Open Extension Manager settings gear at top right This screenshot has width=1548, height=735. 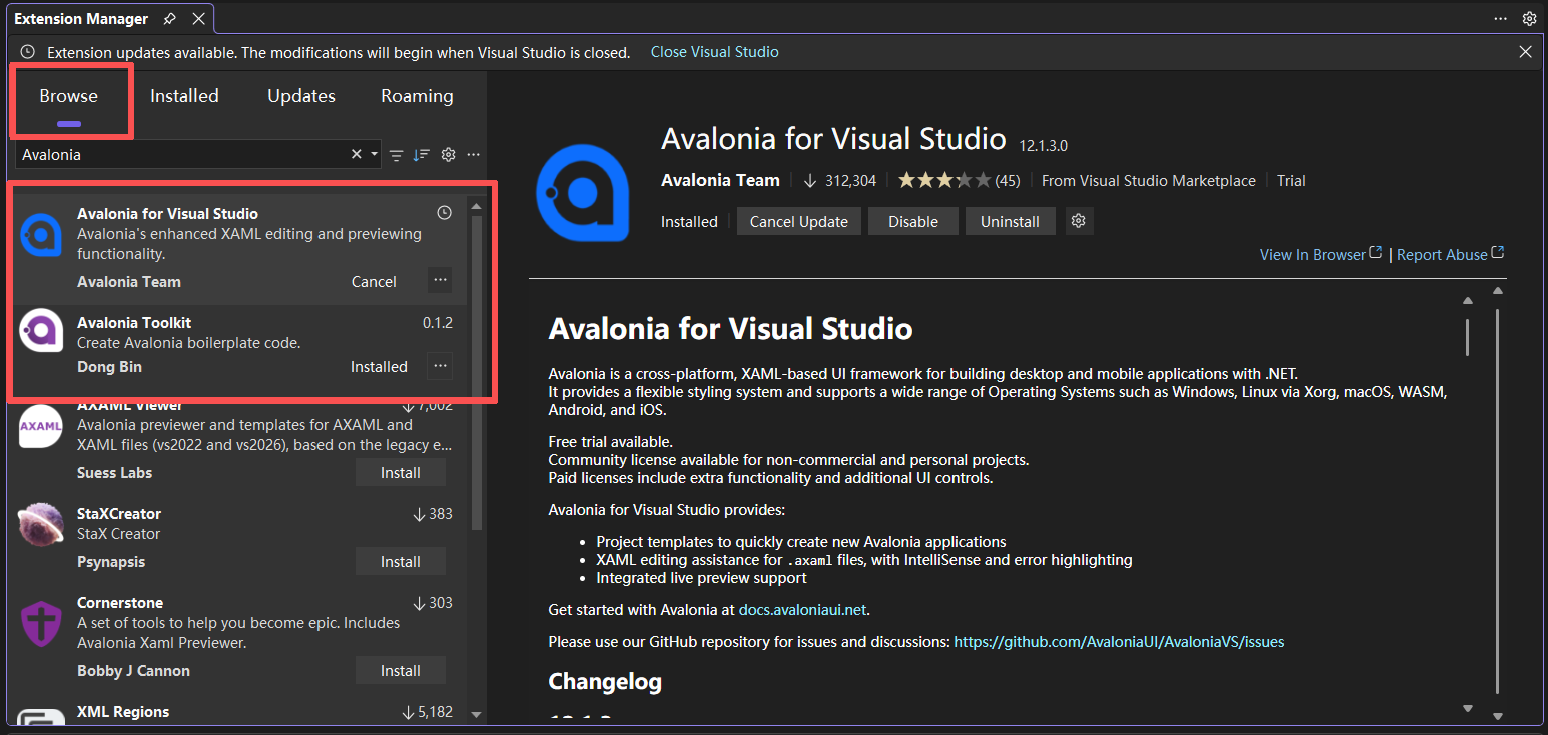click(1529, 19)
